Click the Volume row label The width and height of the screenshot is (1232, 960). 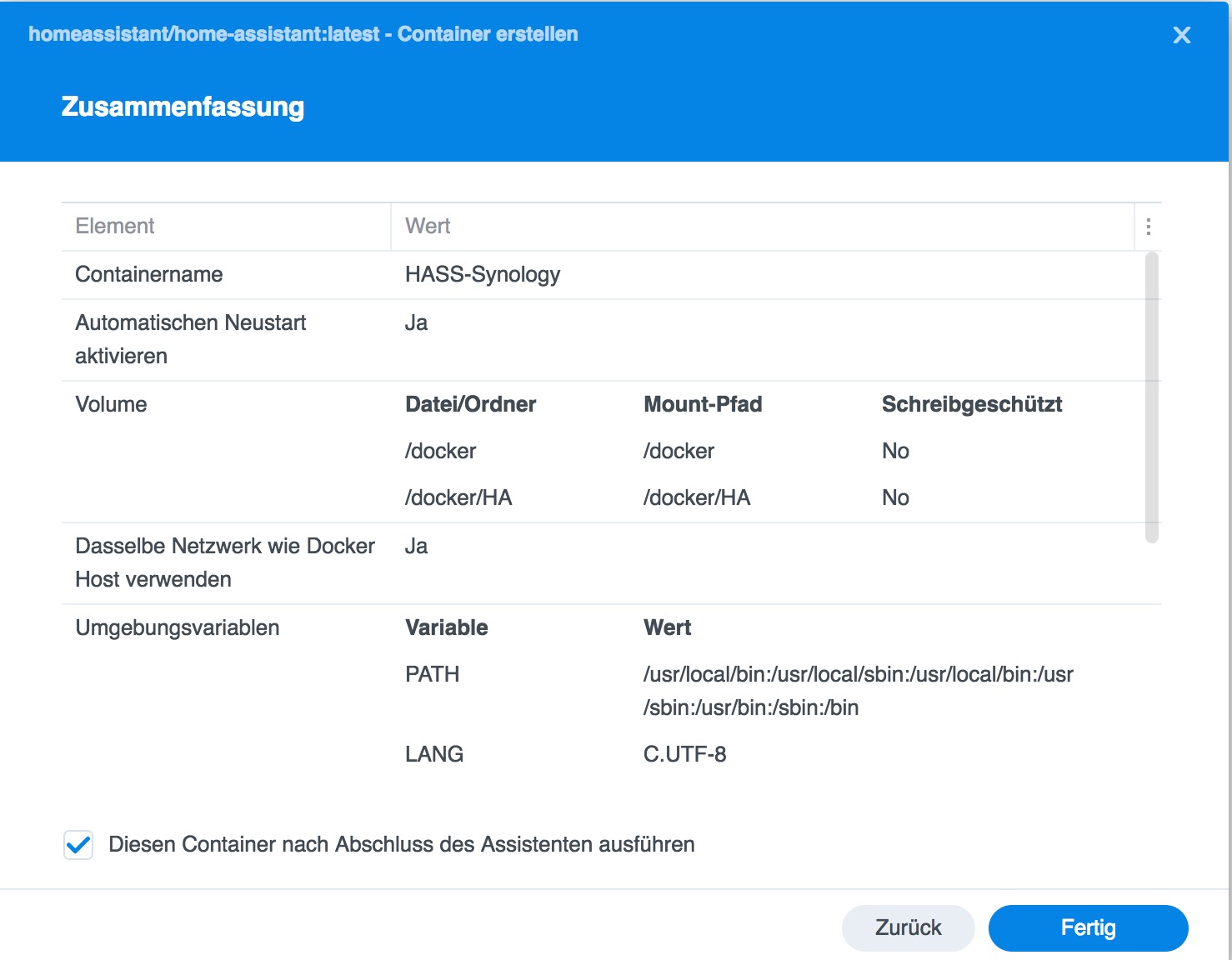click(111, 405)
